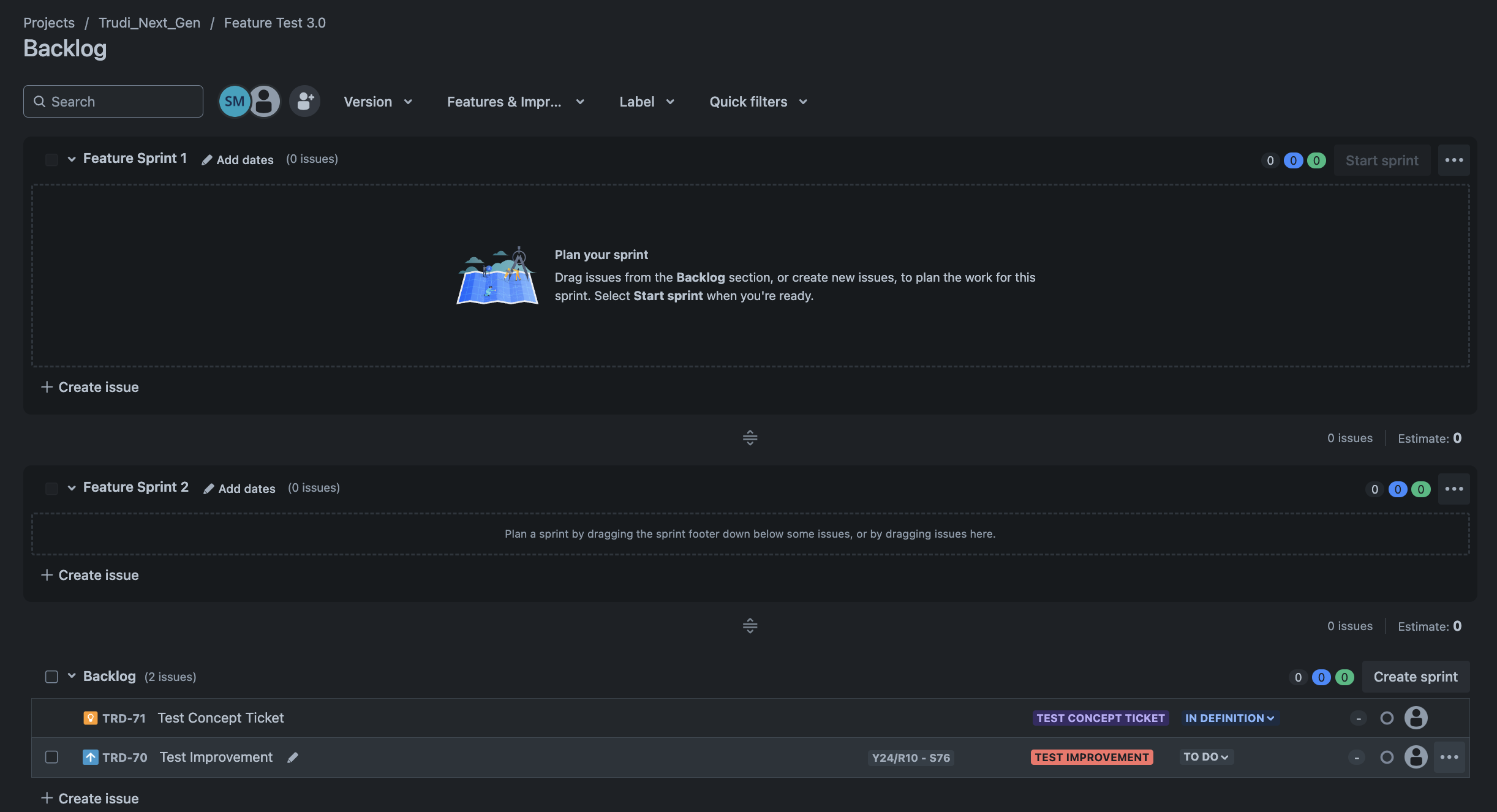This screenshot has height=812, width=1497.
Task: Open Feature Sprint 2 more actions menu
Action: [x=1454, y=489]
